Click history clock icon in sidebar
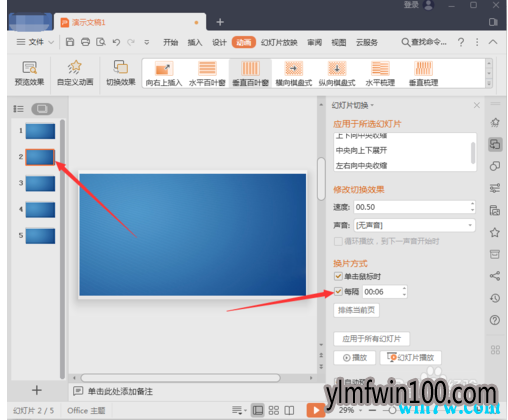The image size is (508, 420). click(x=495, y=298)
